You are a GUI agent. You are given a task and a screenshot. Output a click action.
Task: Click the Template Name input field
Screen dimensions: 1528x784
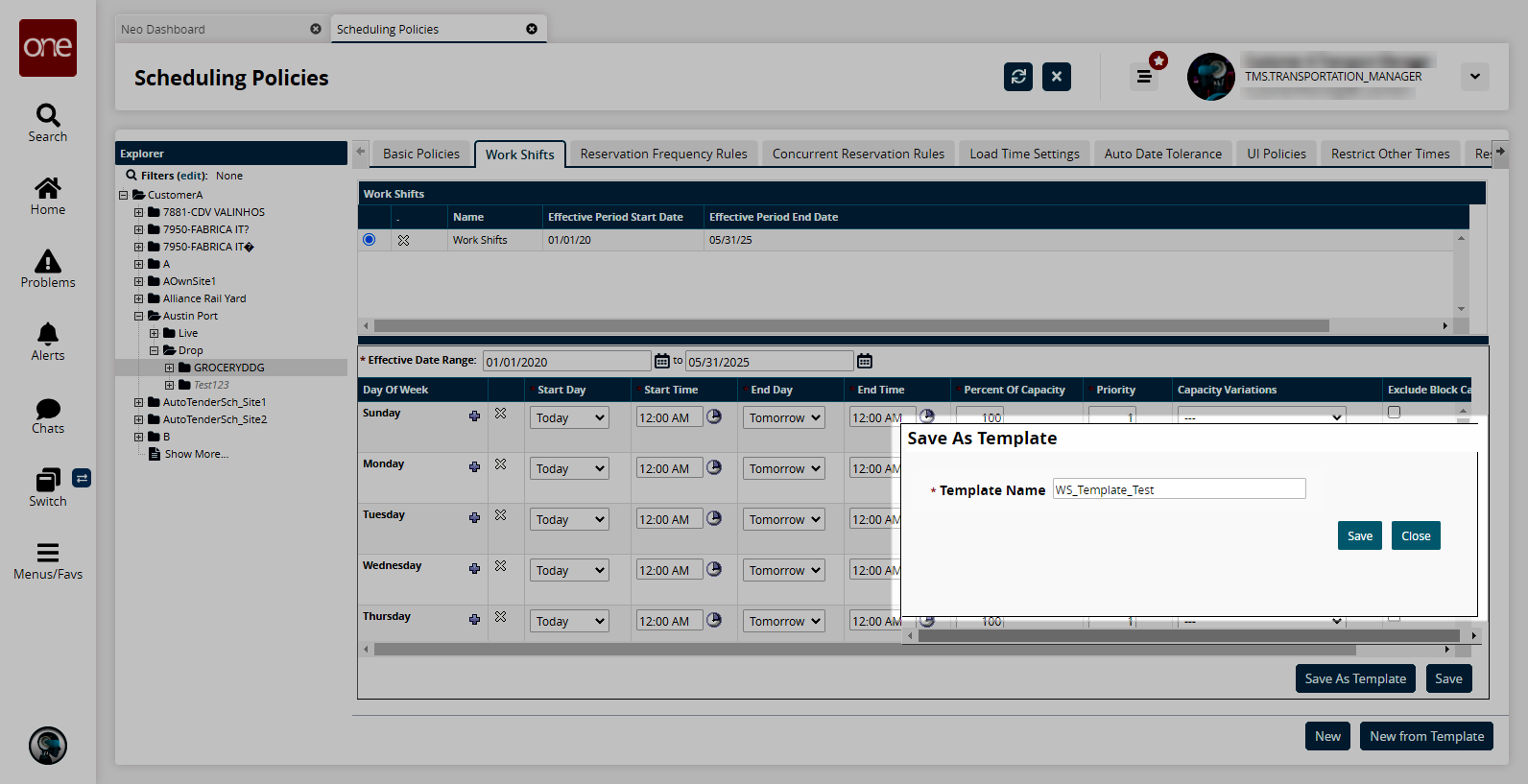click(x=1179, y=489)
